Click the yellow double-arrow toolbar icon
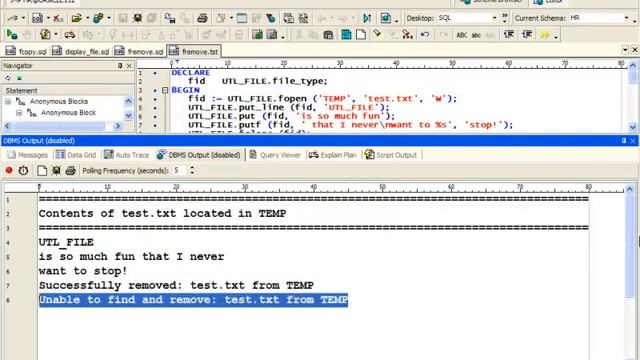Screen dimensions: 640x360 [544, 35]
